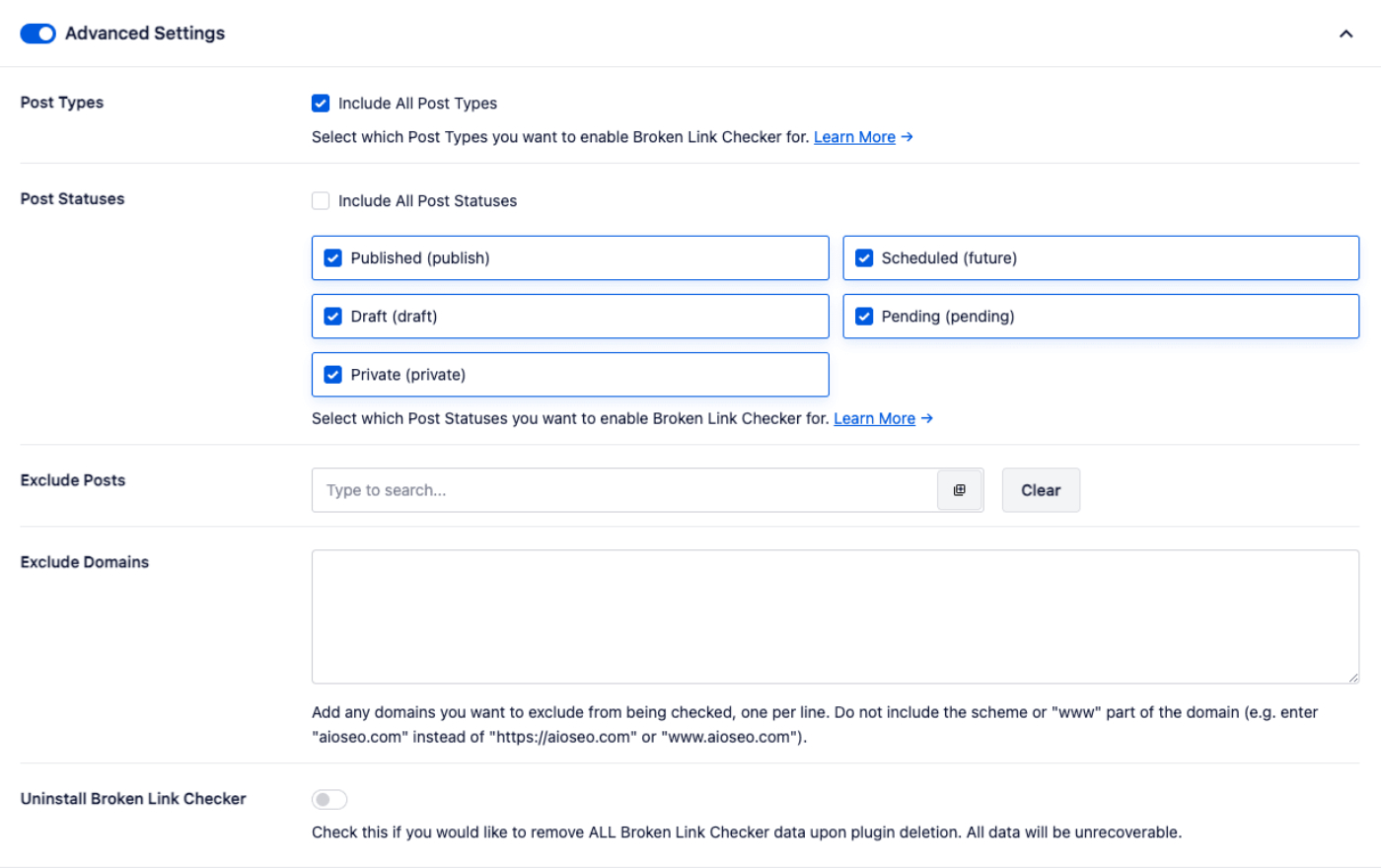1381x868 pixels.
Task: Open Learn More link for Post Types
Action: coord(854,137)
